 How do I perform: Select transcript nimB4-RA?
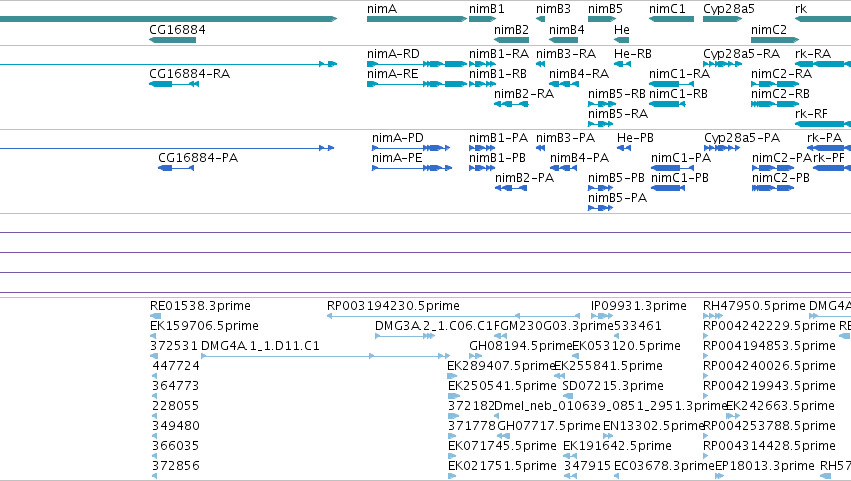point(563,84)
